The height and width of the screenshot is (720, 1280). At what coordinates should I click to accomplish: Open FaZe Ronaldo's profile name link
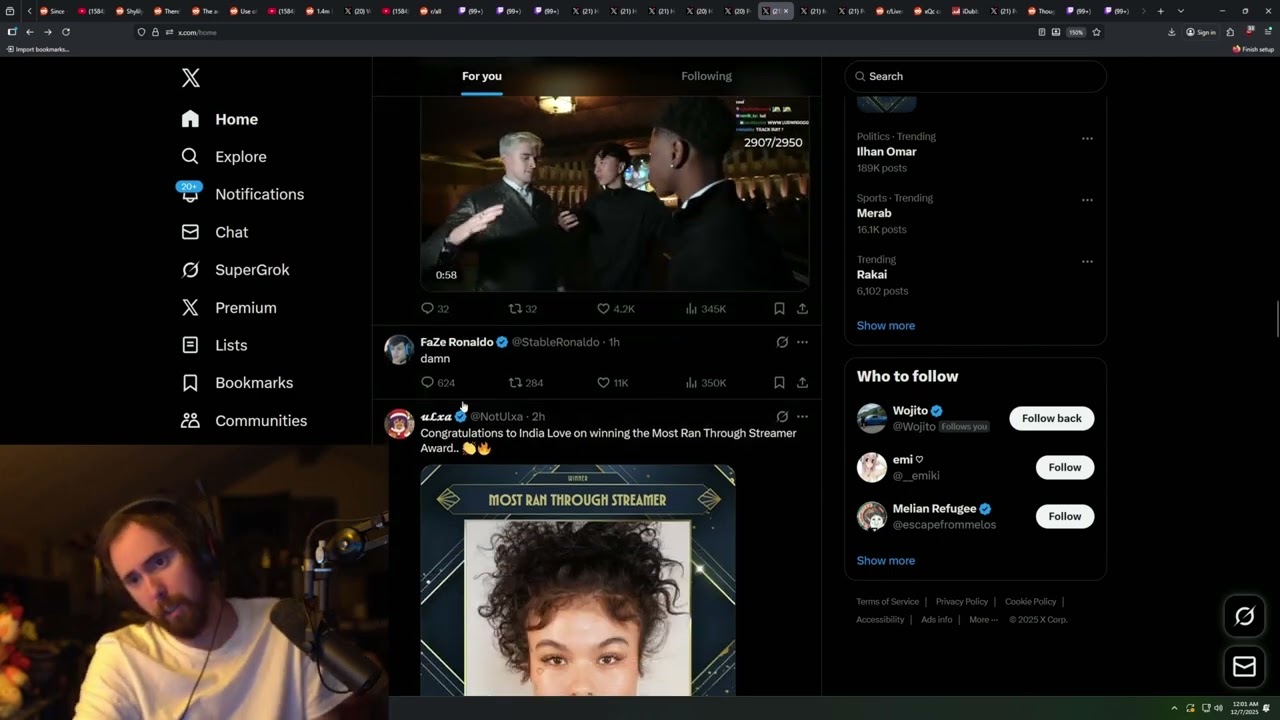457,342
